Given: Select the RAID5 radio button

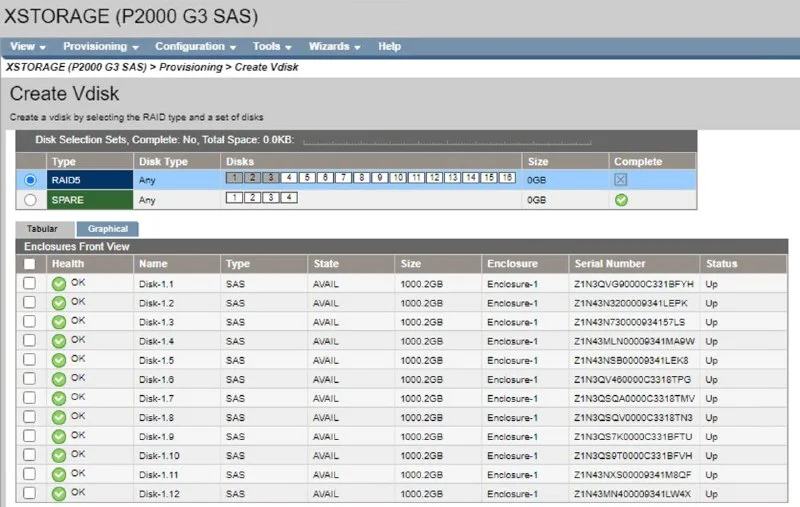Looking at the screenshot, I should click(30, 180).
